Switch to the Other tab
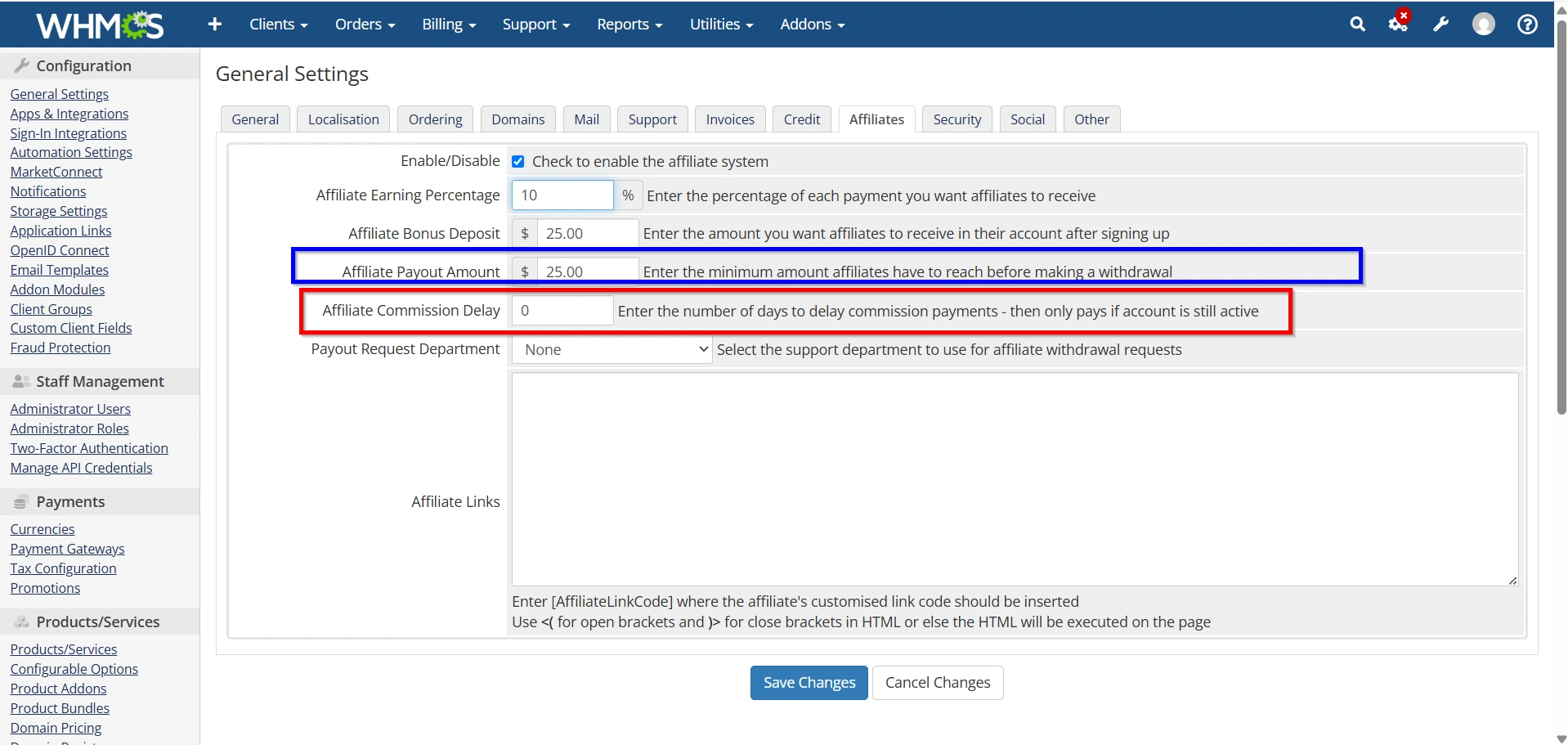The image size is (1568, 745). [x=1091, y=119]
